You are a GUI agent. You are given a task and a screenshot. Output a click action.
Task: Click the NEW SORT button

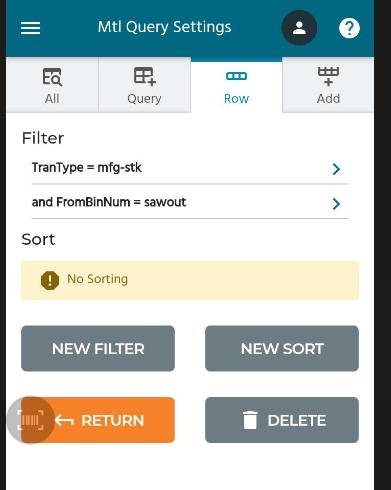282,348
